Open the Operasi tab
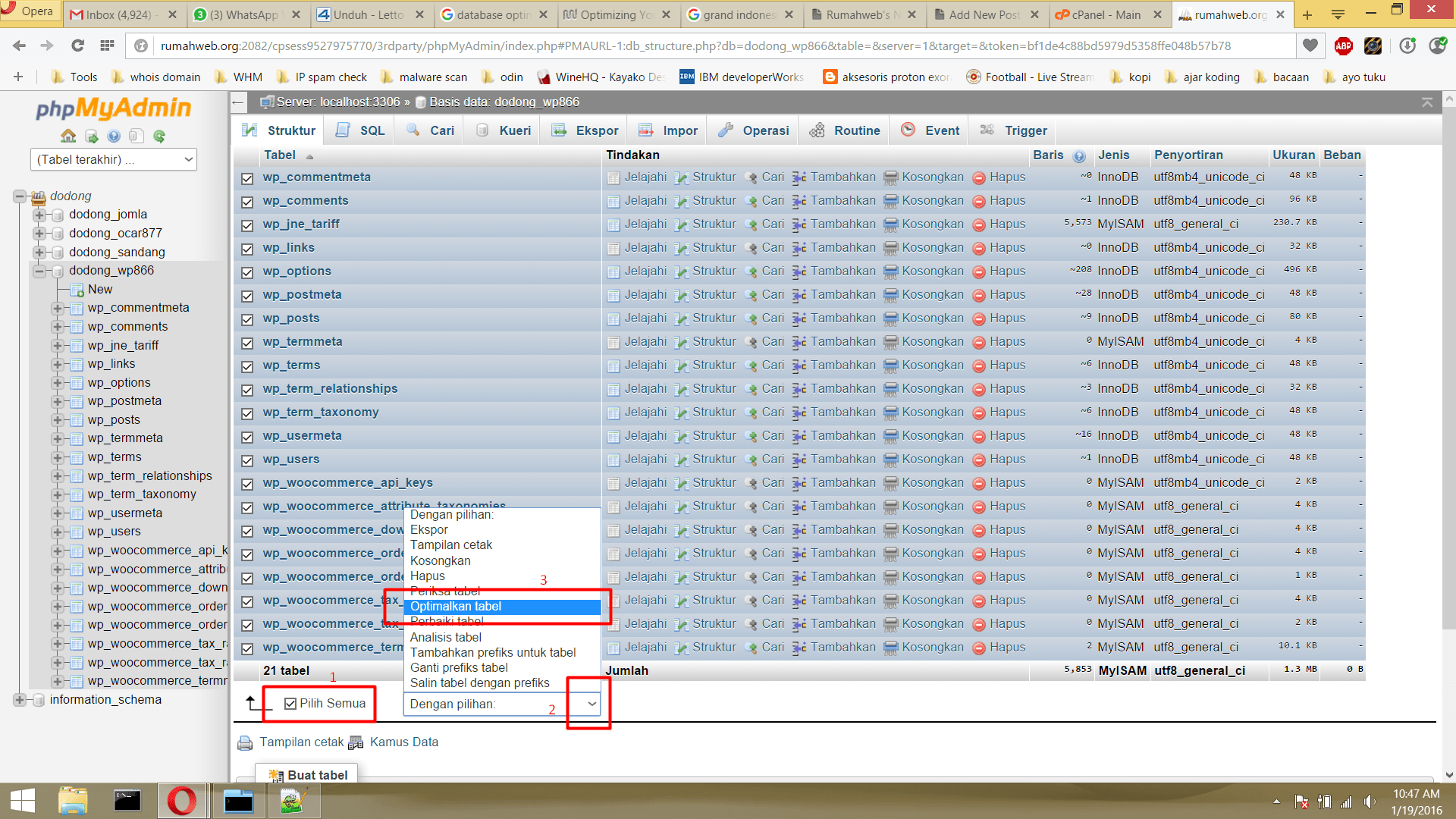Viewport: 1456px width, 819px height. coord(754,130)
